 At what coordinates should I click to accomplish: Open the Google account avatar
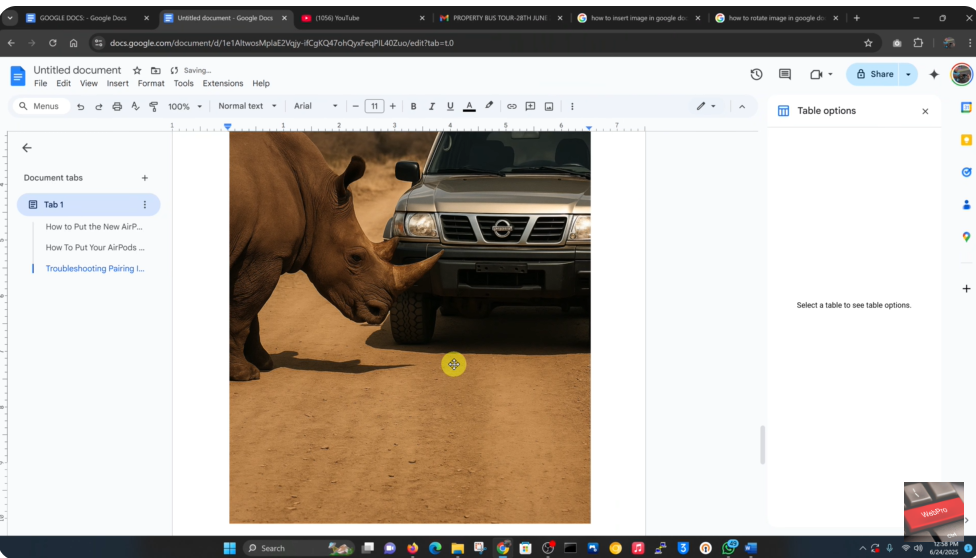(962, 74)
